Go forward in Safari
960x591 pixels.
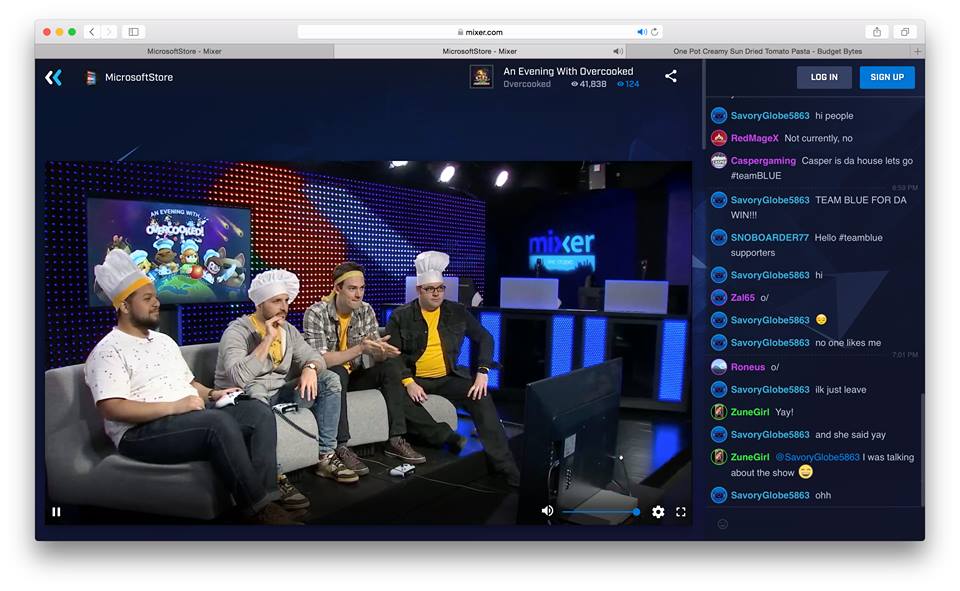(108, 32)
